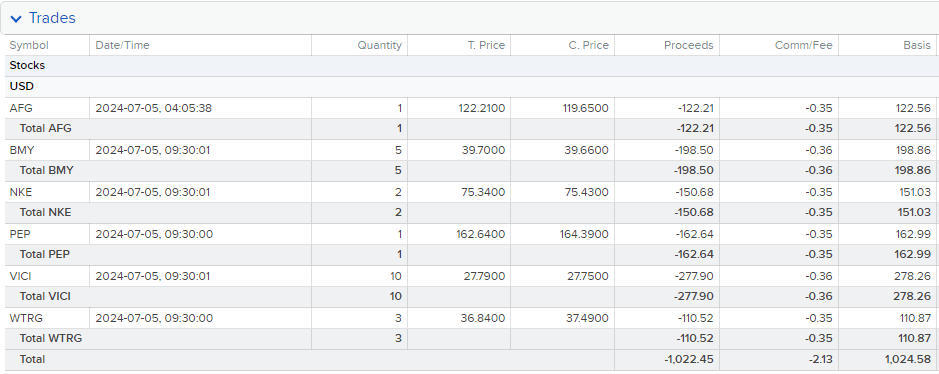Click the Total WTRG row label
Screen dimensions: 939x374
(51, 338)
